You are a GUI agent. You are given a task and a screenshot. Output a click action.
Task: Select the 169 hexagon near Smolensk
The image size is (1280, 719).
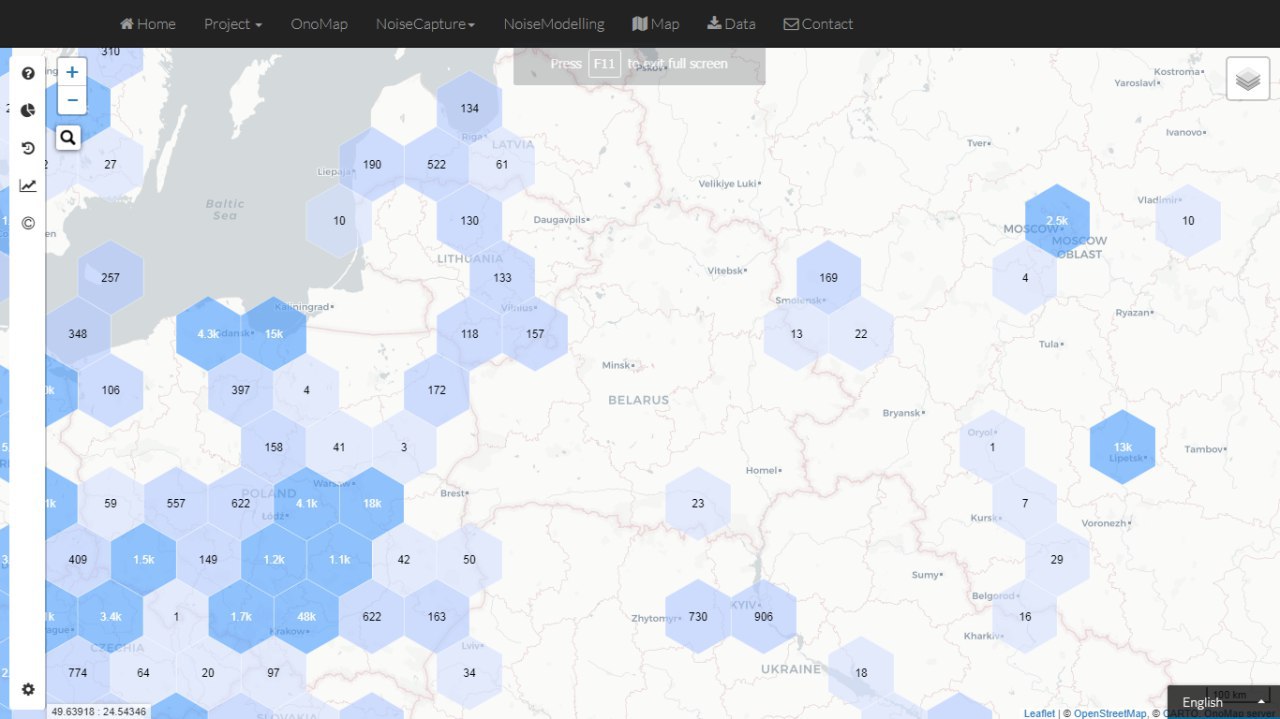pos(829,278)
